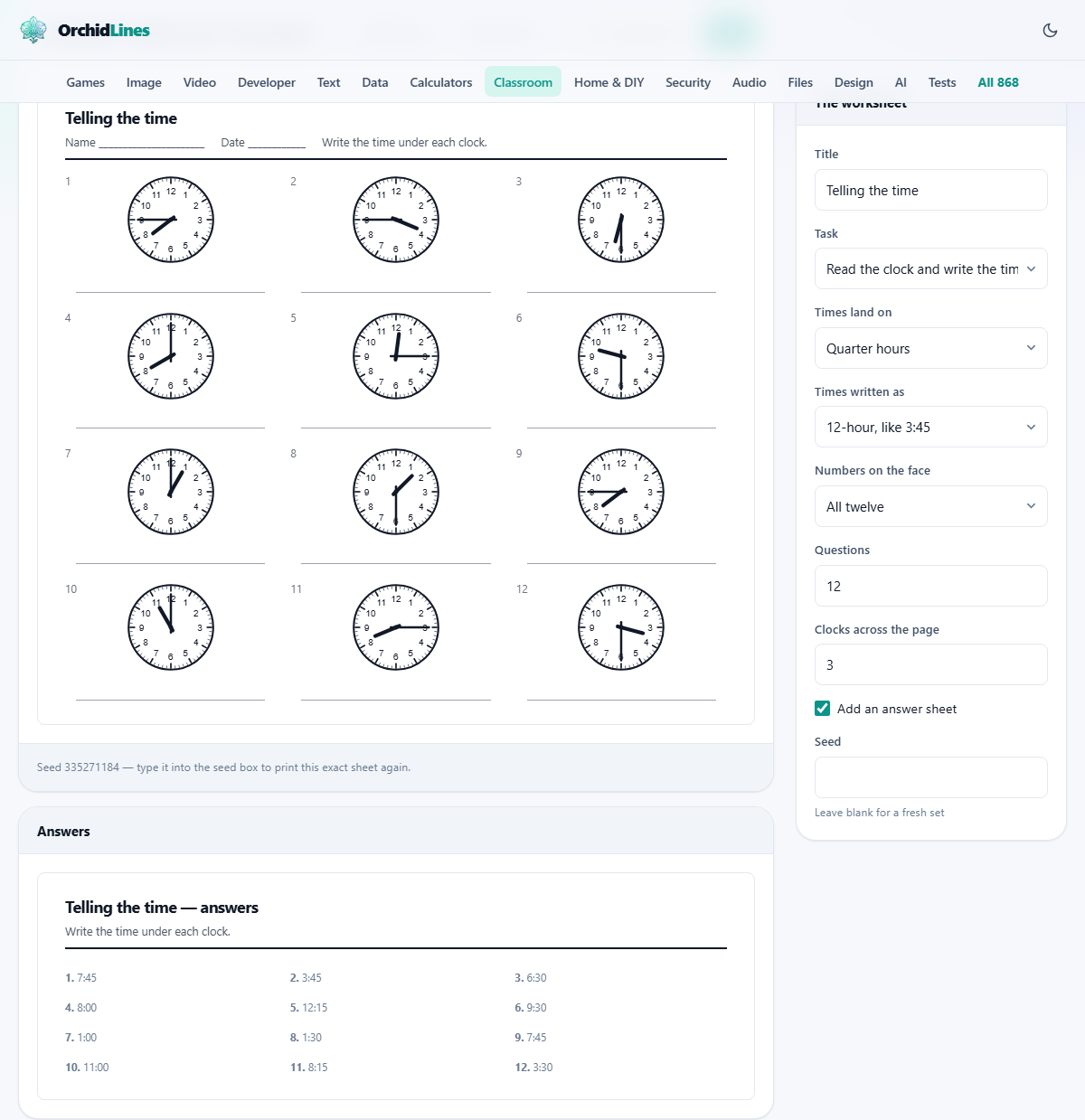Open the Times written as dropdown

pos(931,427)
